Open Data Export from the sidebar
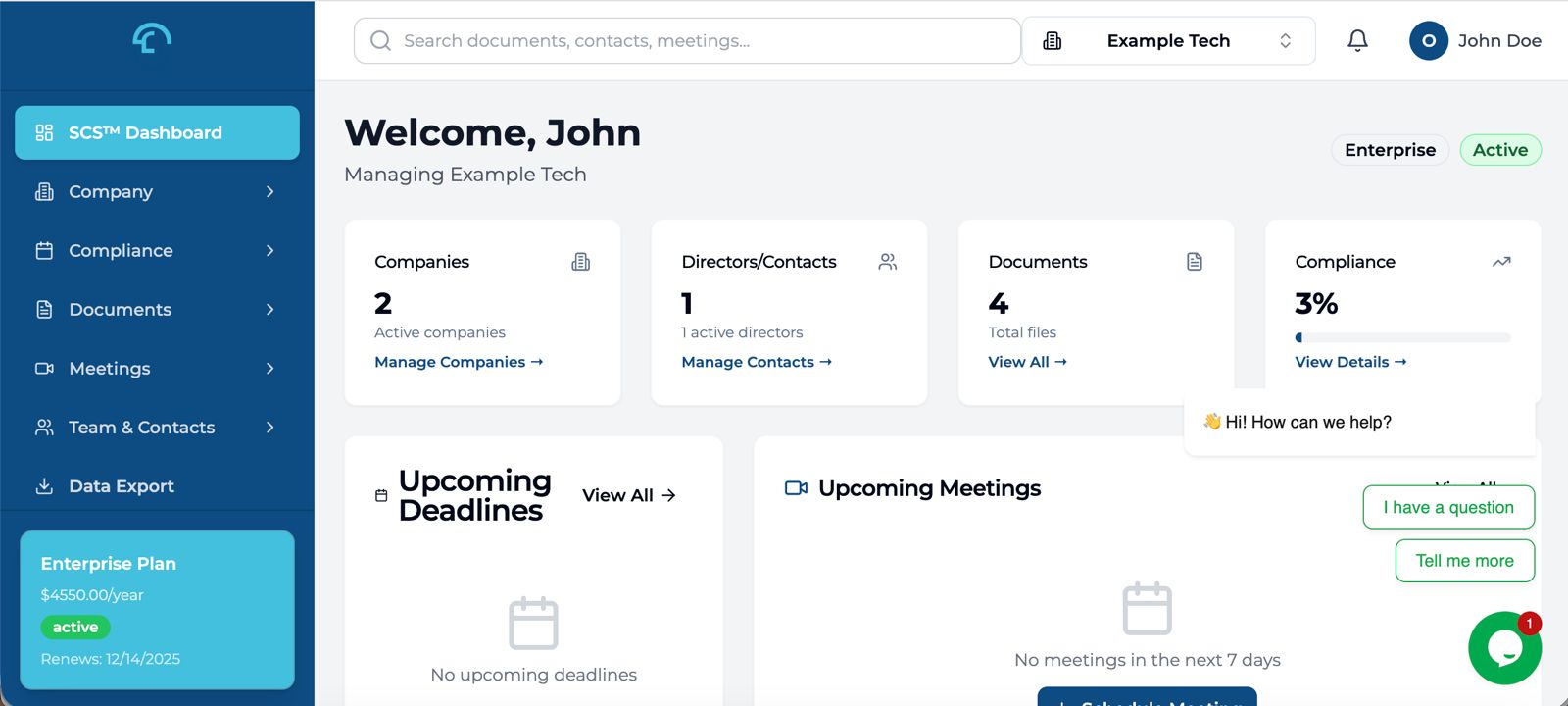1568x706 pixels. (122, 486)
